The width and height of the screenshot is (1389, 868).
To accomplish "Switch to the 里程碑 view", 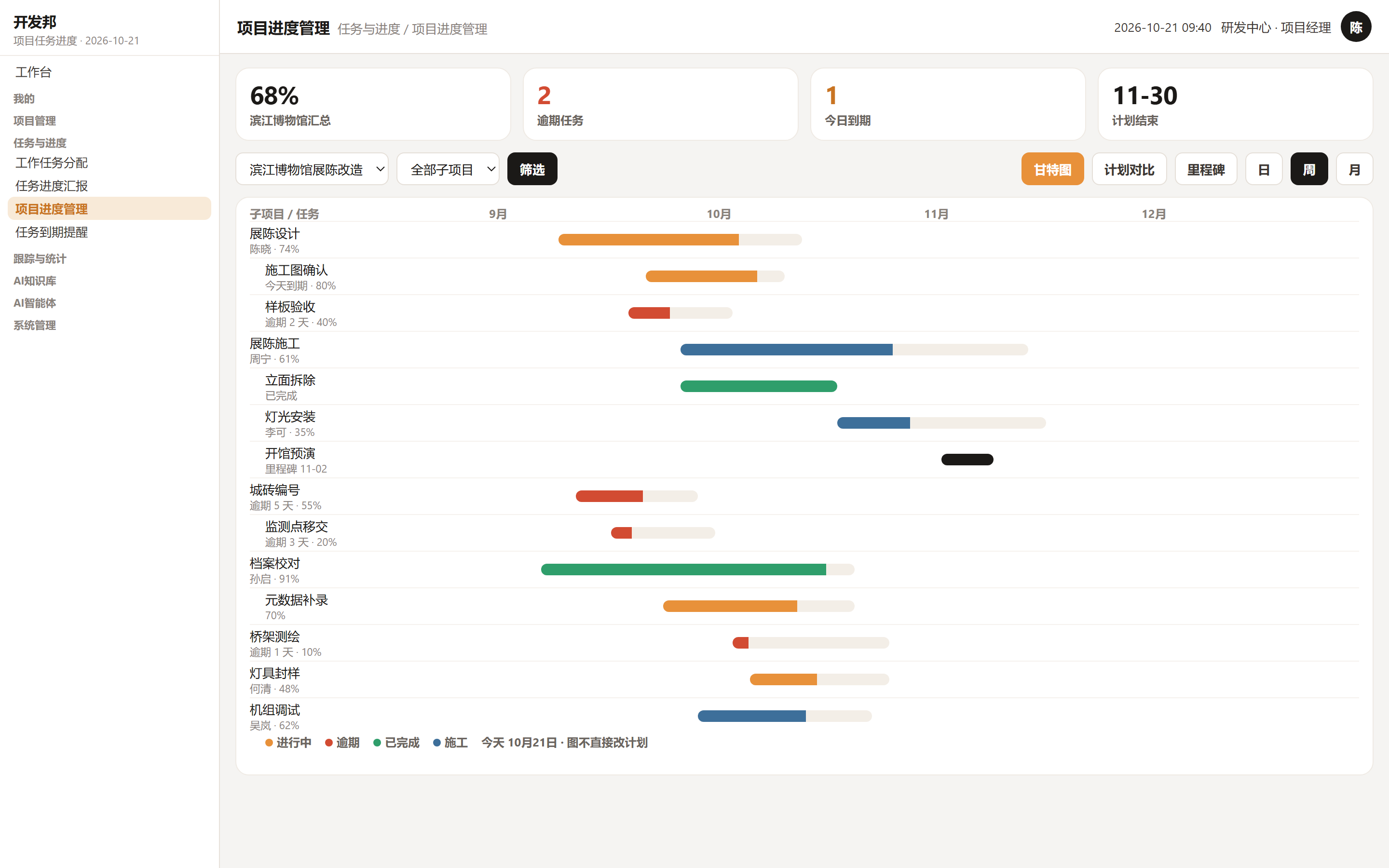I will coord(1205,169).
